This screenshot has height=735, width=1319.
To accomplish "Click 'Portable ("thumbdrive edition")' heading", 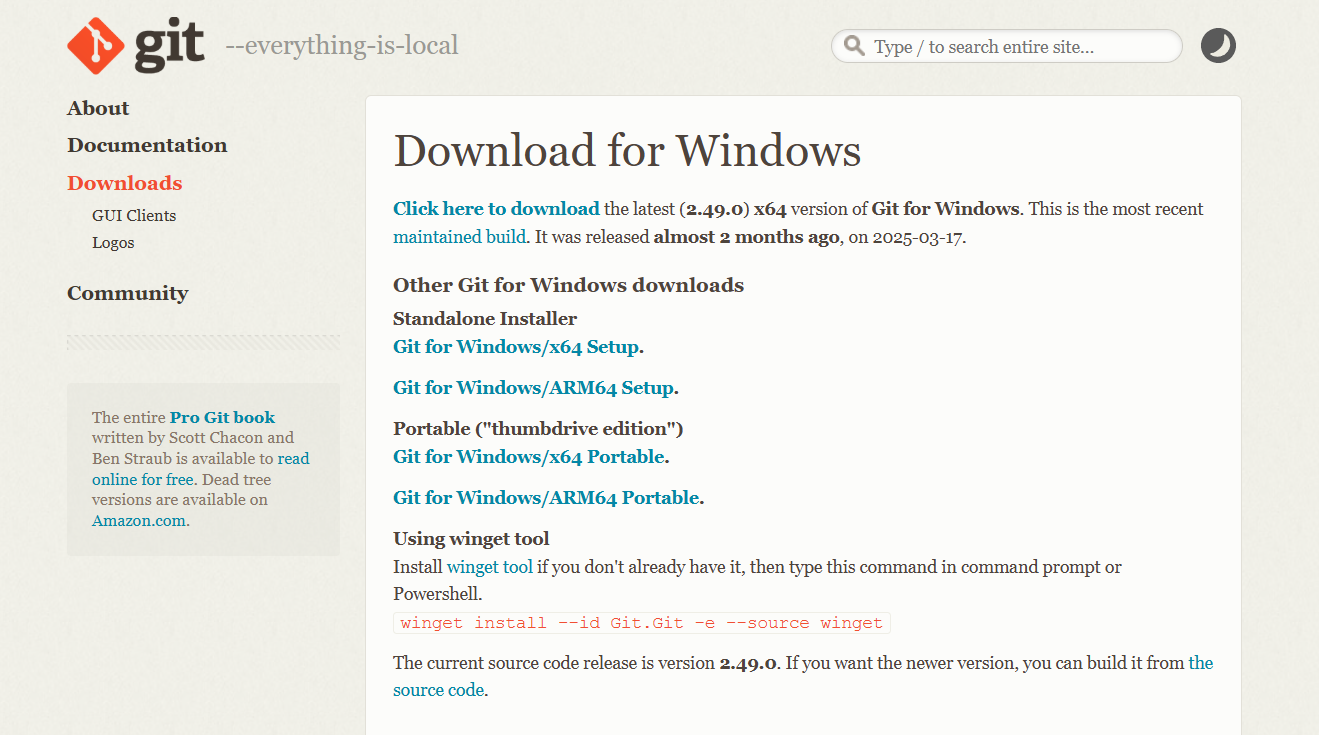I will point(538,429).
